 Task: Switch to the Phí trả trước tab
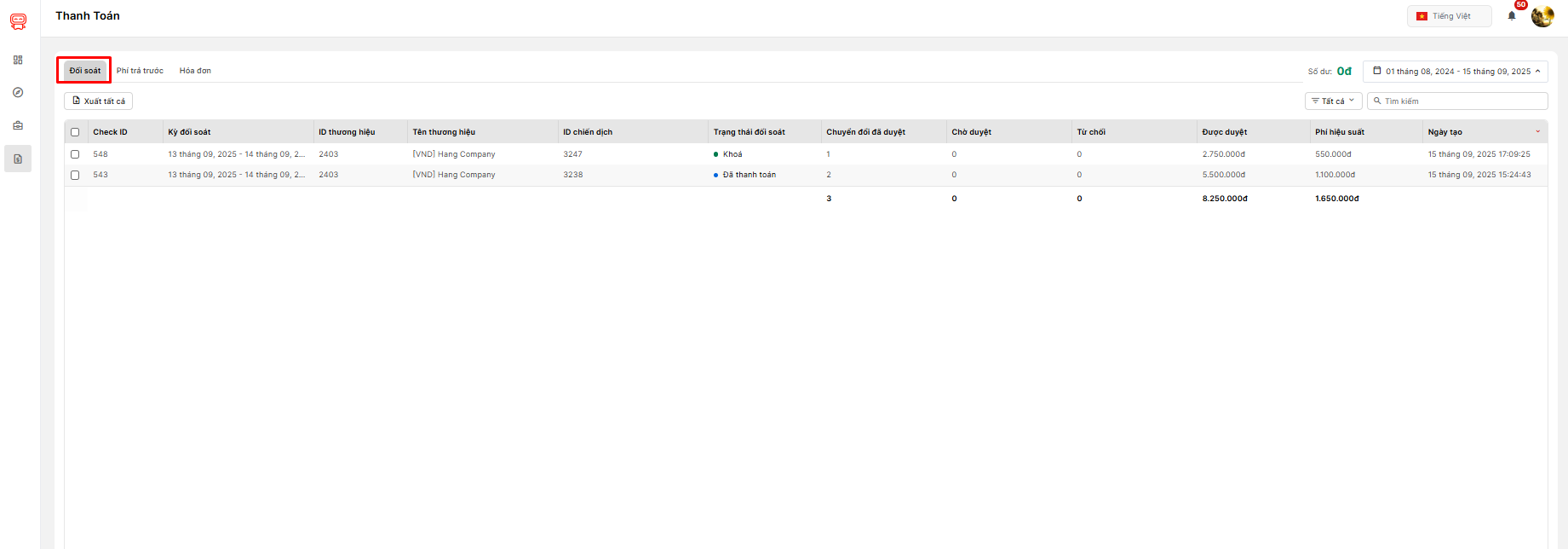point(140,71)
